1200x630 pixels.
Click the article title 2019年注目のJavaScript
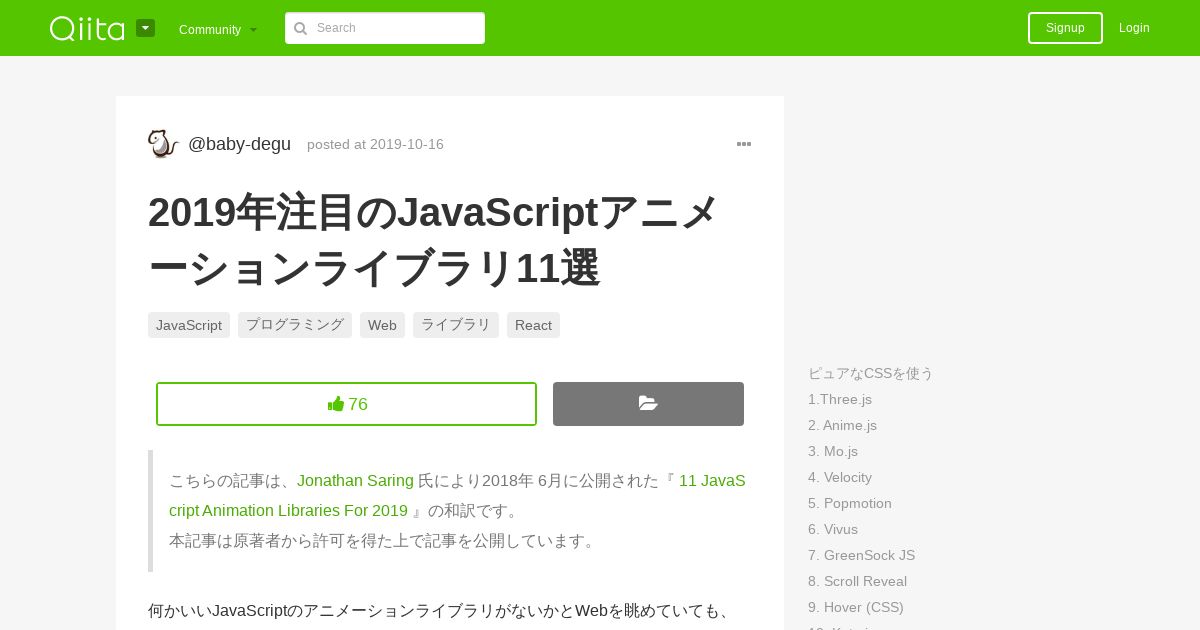pos(434,239)
